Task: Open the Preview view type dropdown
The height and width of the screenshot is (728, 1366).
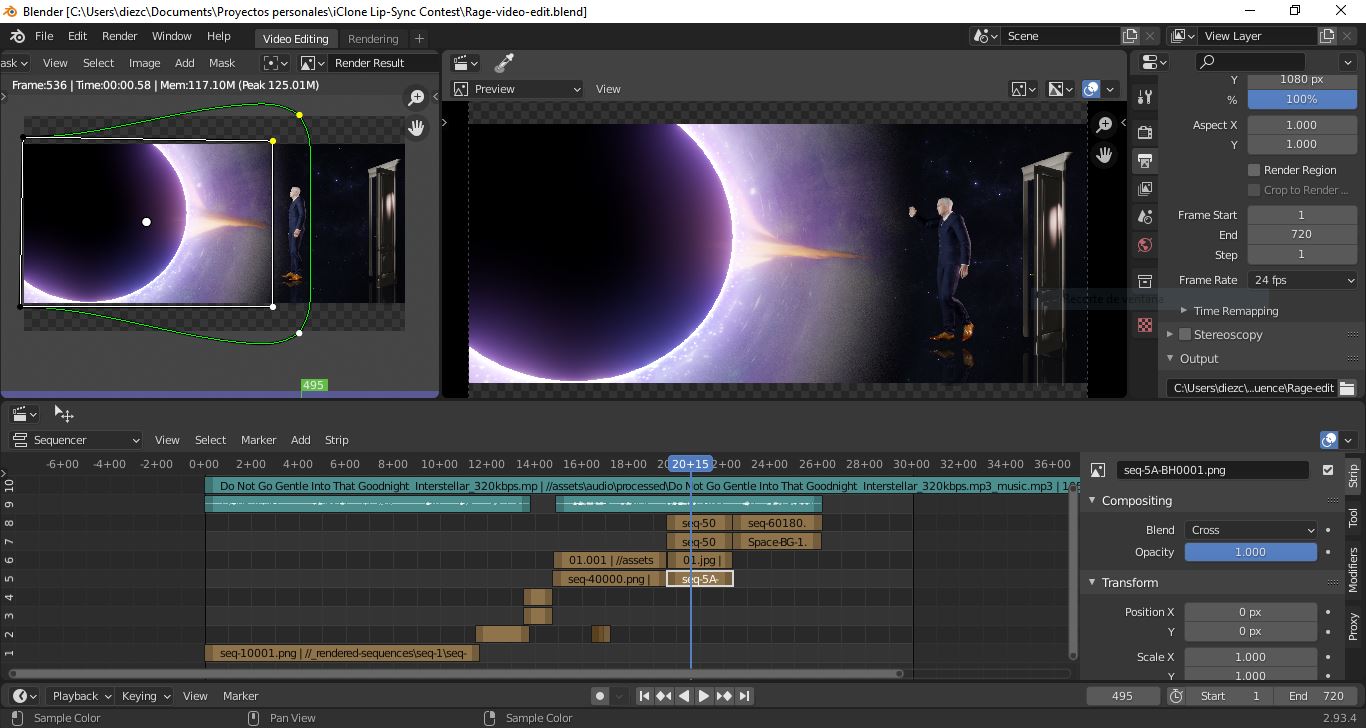Action: click(517, 89)
